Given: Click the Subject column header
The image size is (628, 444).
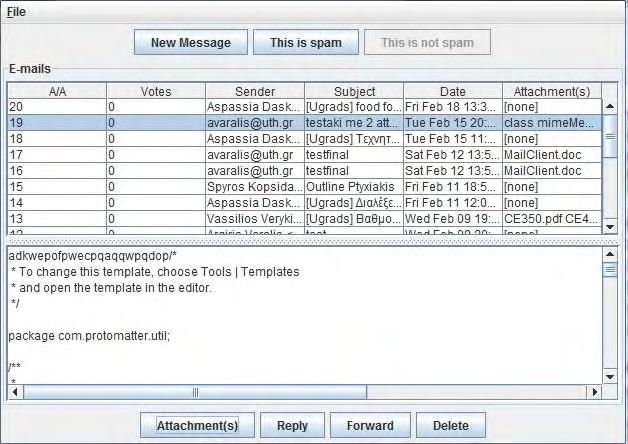Looking at the screenshot, I should point(354,91).
